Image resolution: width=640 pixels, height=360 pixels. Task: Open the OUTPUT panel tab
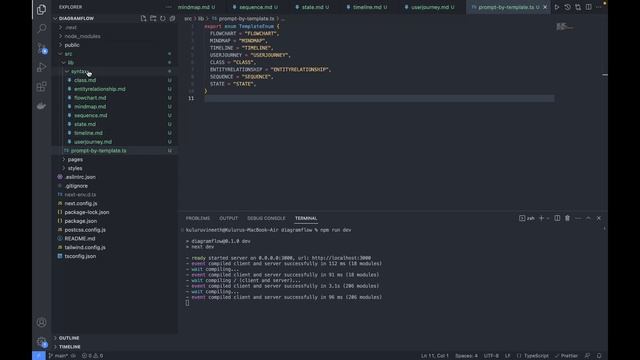point(229,218)
